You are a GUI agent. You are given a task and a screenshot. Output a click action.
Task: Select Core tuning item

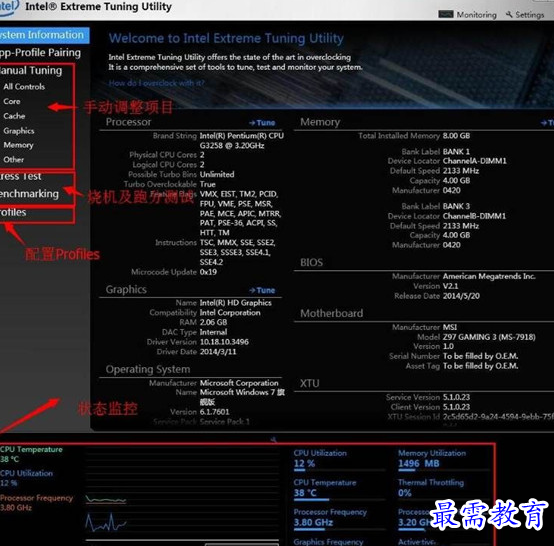(x=12, y=101)
